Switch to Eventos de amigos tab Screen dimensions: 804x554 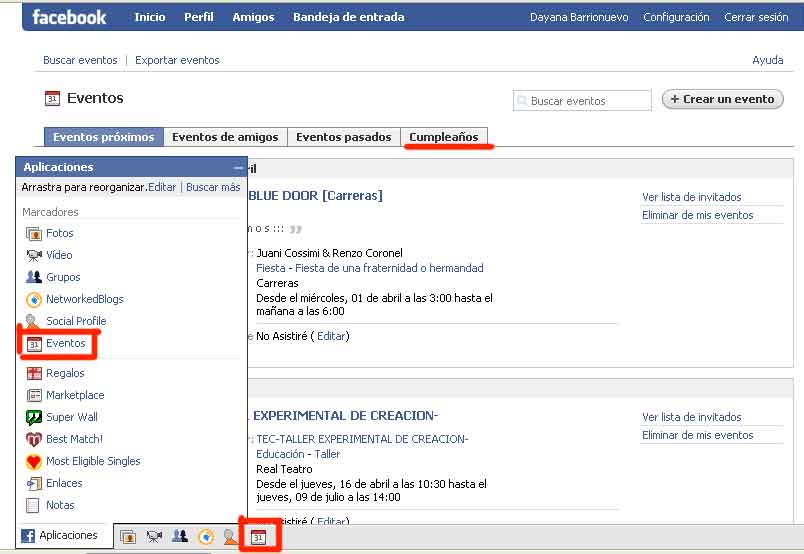tap(225, 137)
